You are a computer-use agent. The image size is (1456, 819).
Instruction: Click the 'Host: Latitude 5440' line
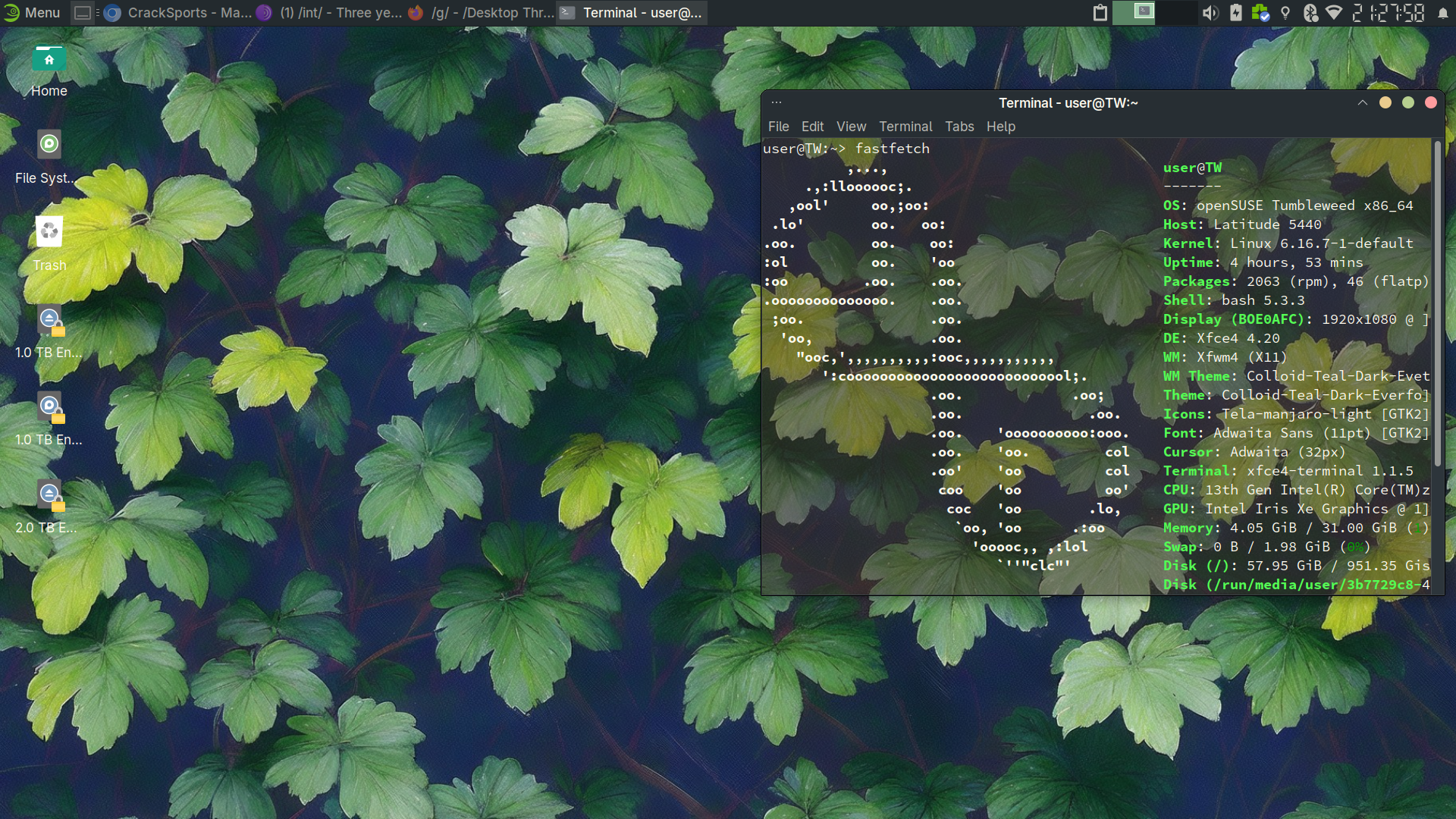(x=1242, y=224)
